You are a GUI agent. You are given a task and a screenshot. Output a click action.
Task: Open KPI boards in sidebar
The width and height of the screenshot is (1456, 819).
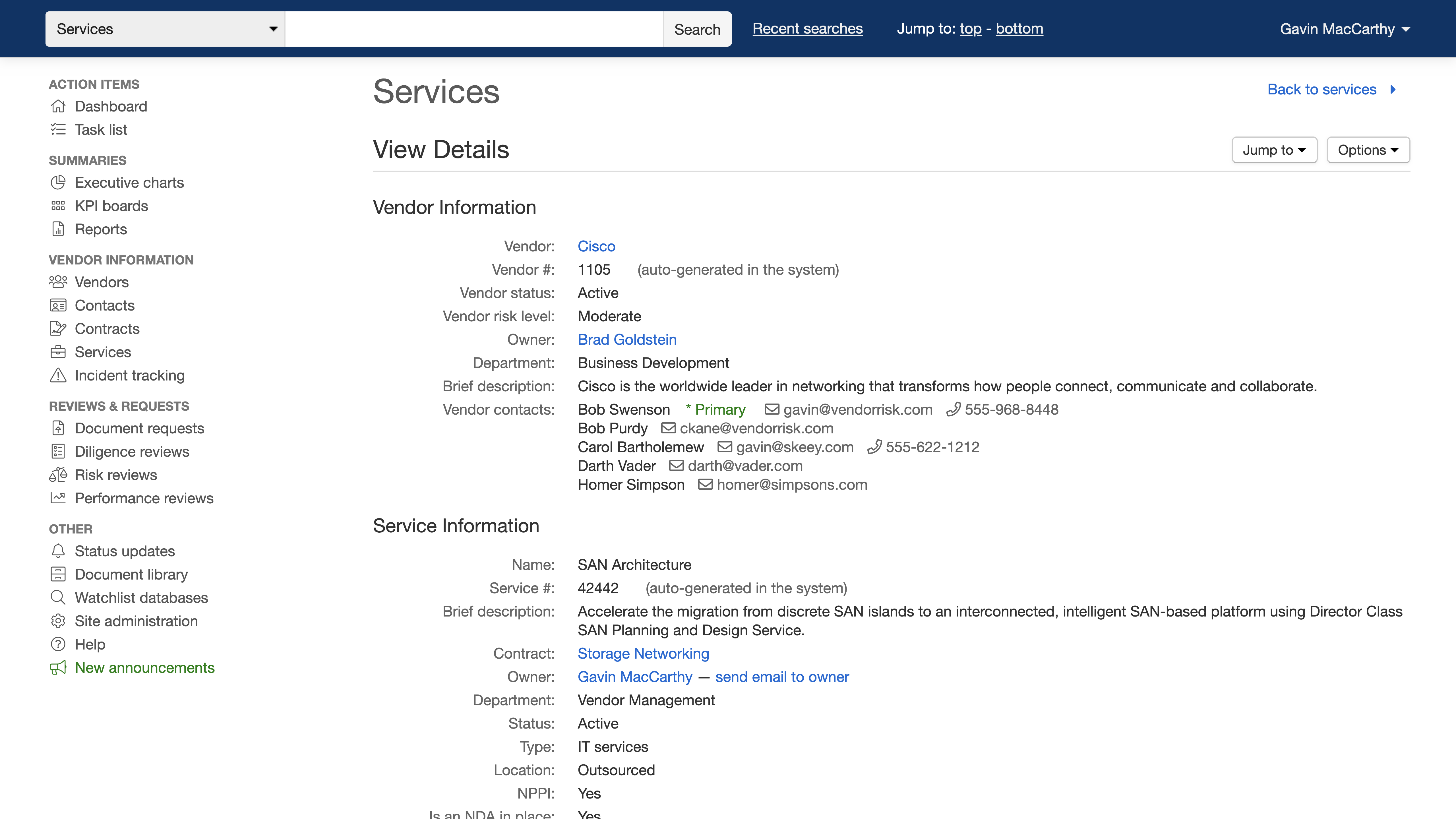click(x=111, y=206)
